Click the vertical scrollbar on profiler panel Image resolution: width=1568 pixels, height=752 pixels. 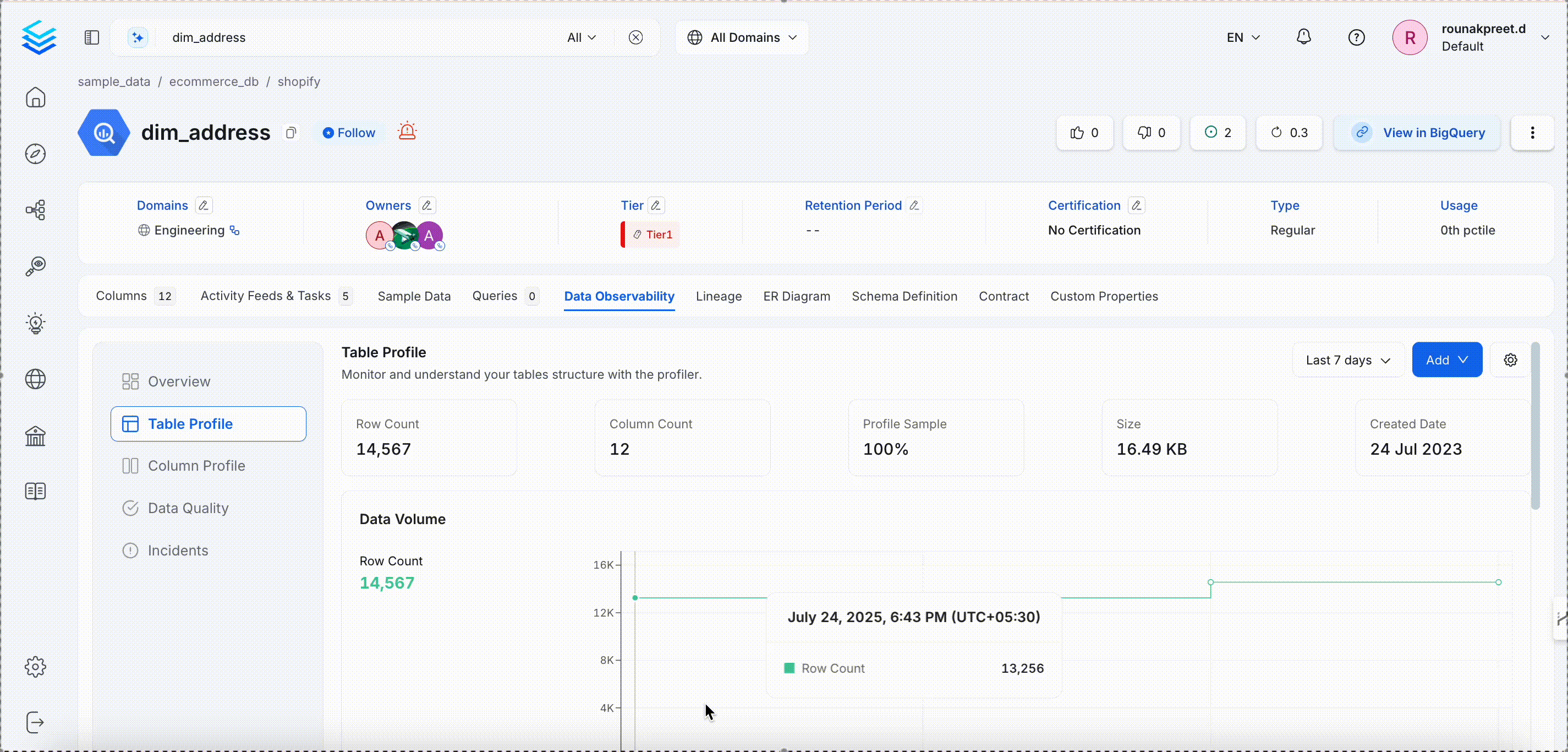point(1534,426)
